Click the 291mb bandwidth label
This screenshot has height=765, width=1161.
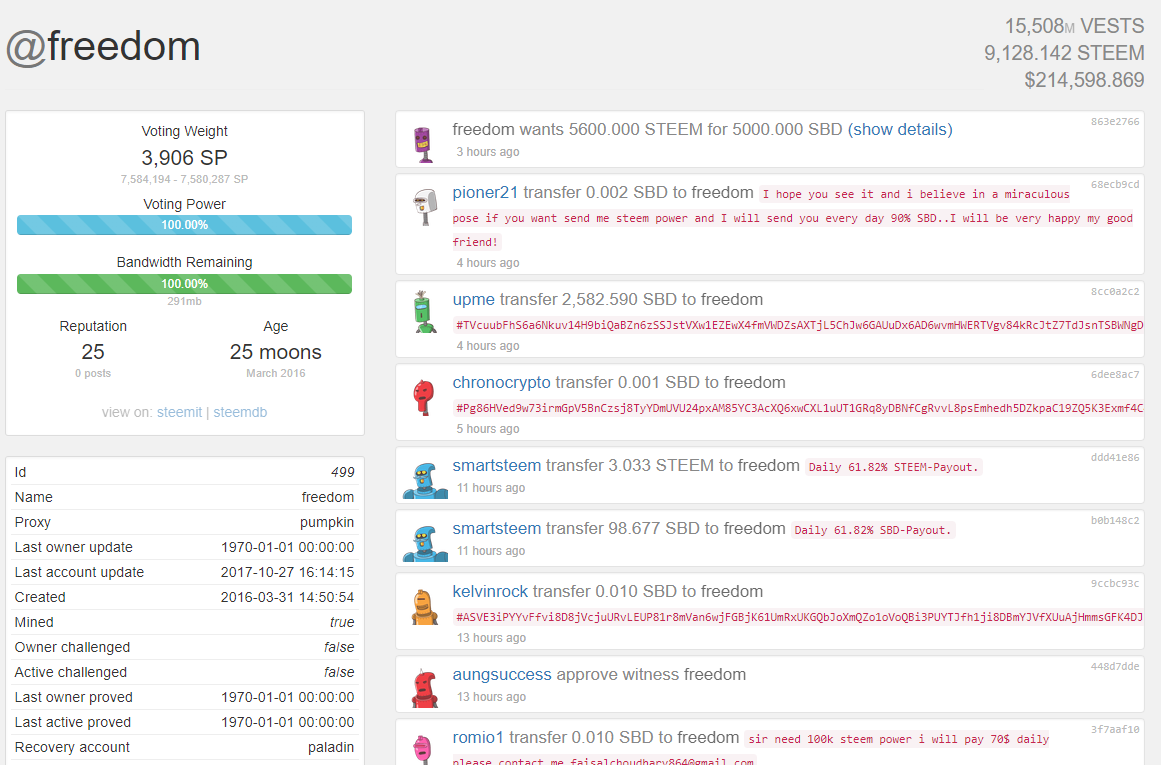184,301
